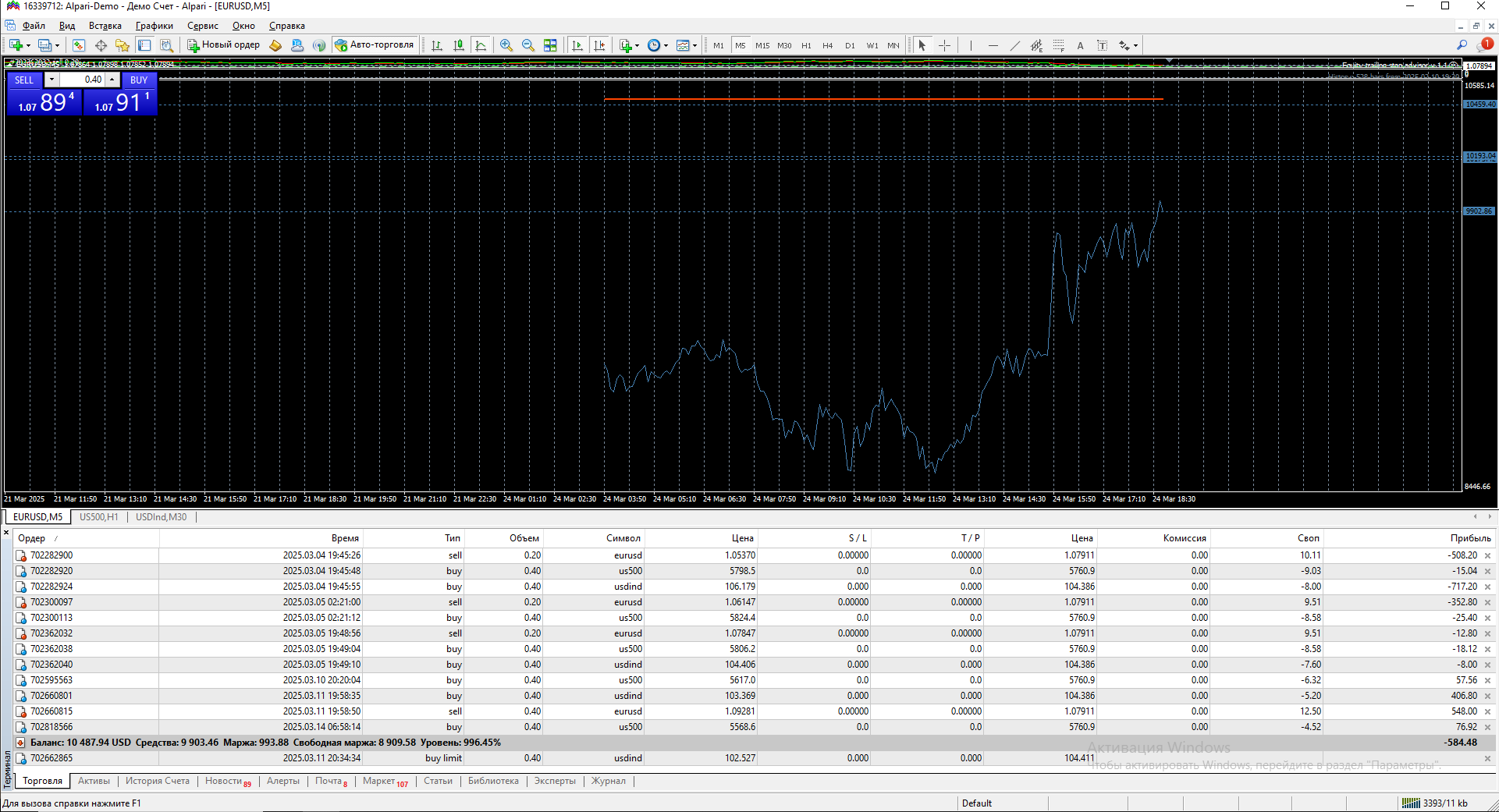The height and width of the screenshot is (812, 1499).
Task: Open the Data Window crosshair-circle icon
Action: click(x=101, y=45)
